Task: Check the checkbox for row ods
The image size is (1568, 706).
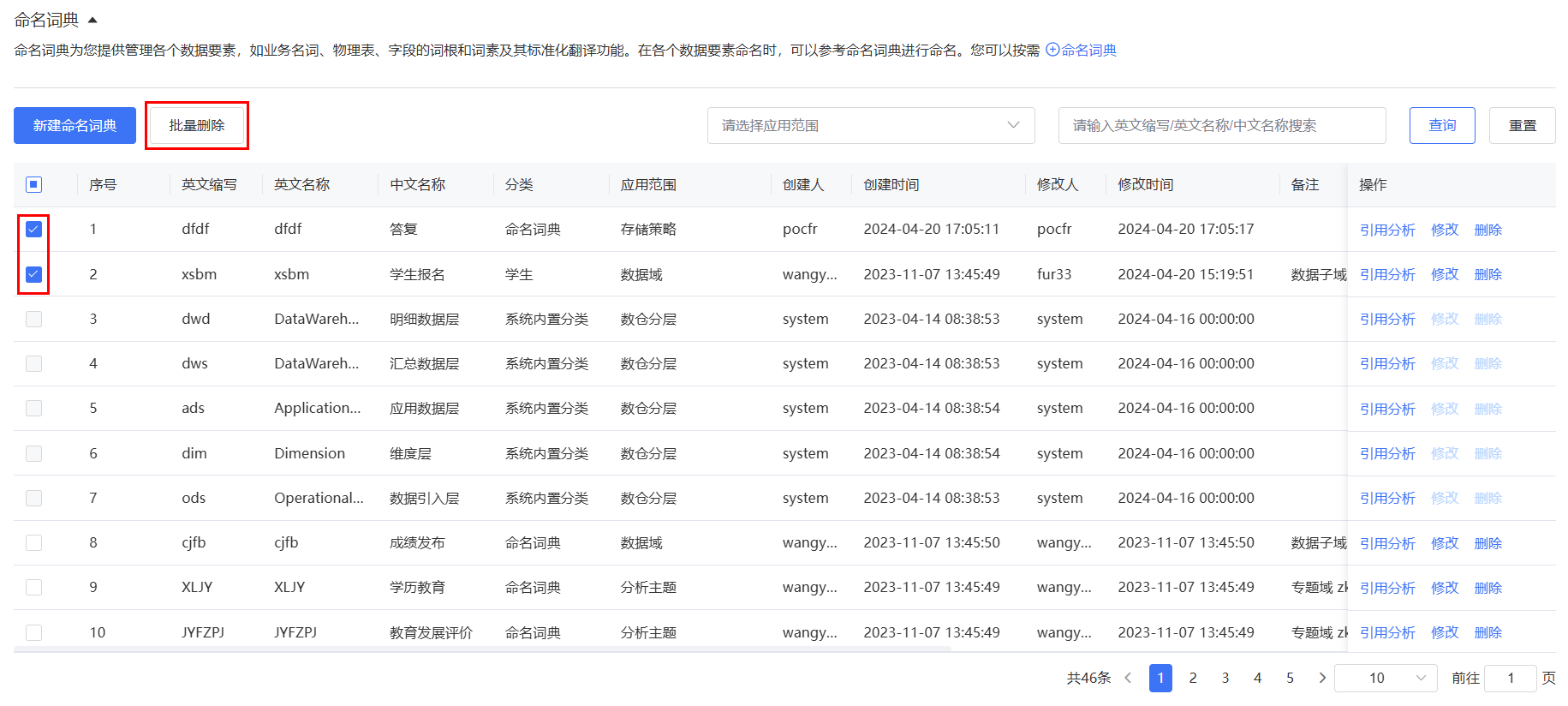Action: click(x=34, y=498)
